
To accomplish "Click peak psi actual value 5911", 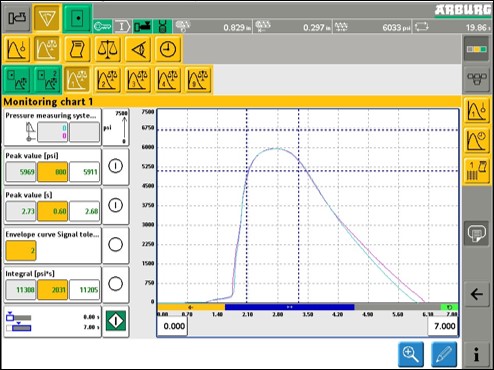I will coord(85,172).
